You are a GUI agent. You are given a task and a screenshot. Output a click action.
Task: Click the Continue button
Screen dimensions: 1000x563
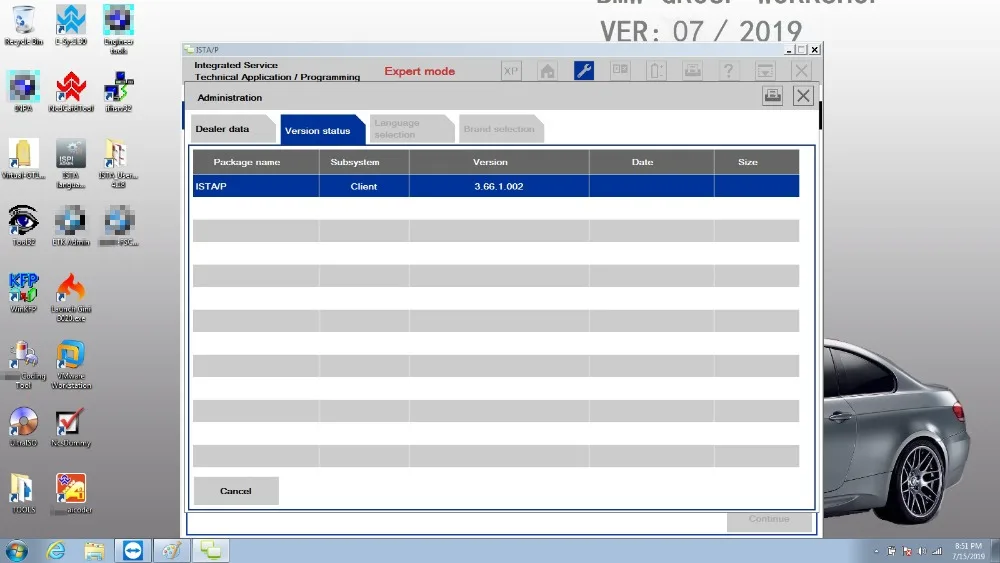(769, 519)
